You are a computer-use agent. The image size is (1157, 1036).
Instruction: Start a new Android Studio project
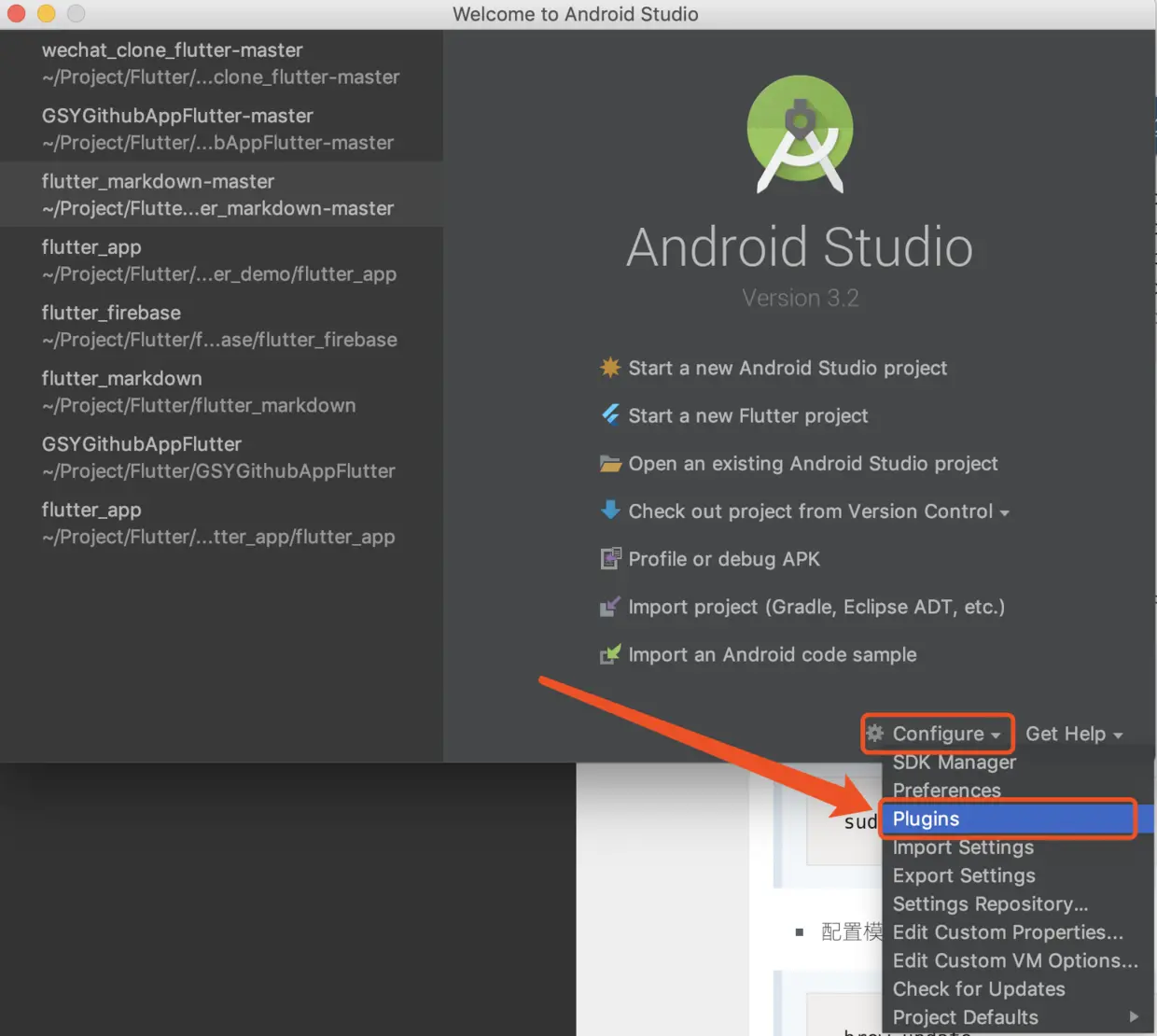pyautogui.click(x=788, y=368)
